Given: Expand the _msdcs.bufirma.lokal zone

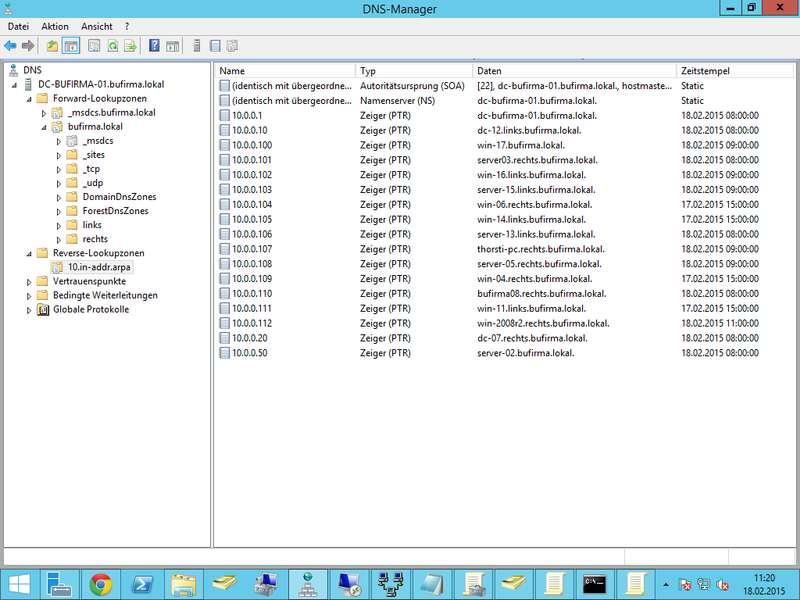Looking at the screenshot, I should point(44,113).
